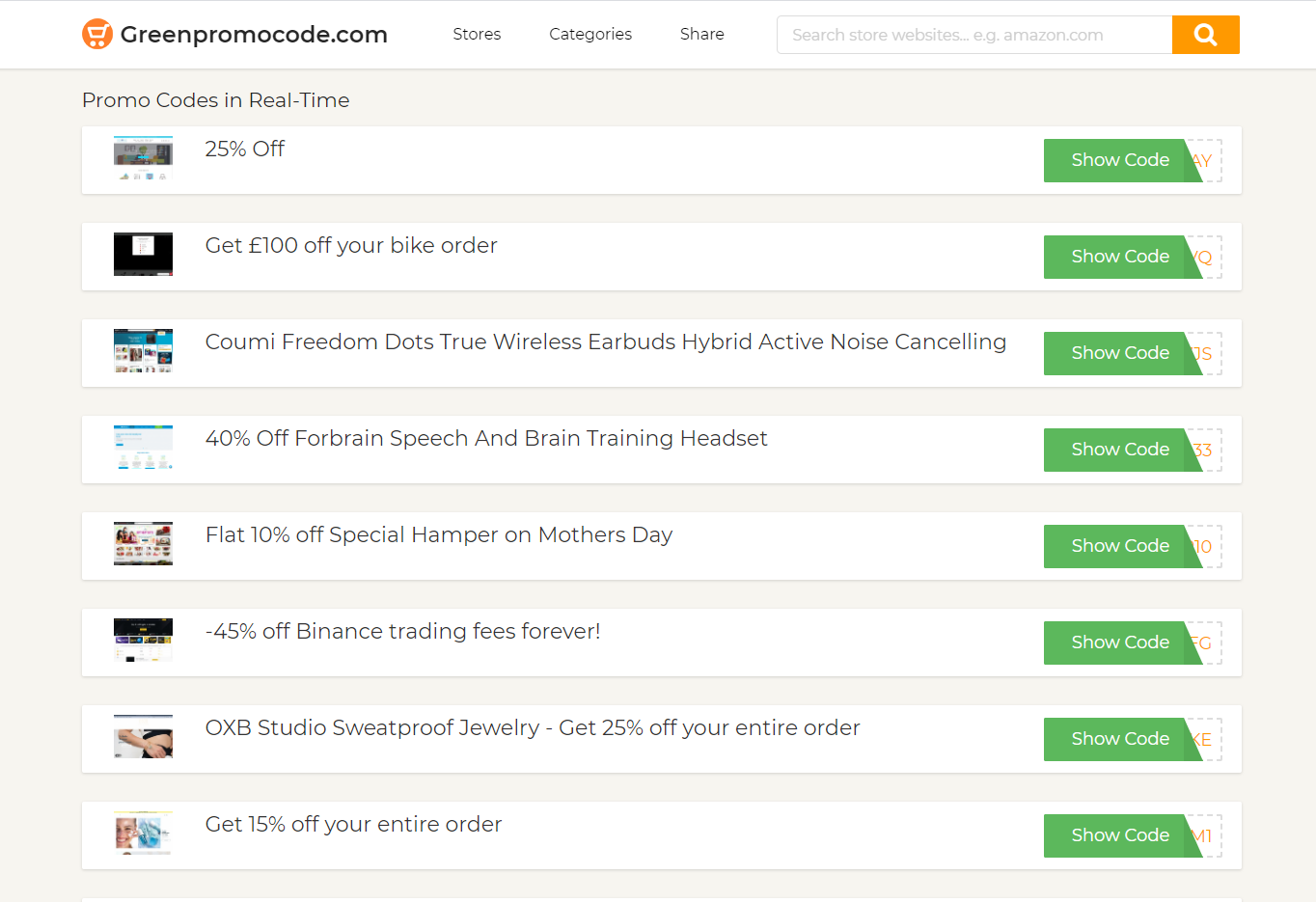
Task: Click the store search input field
Action: point(974,34)
